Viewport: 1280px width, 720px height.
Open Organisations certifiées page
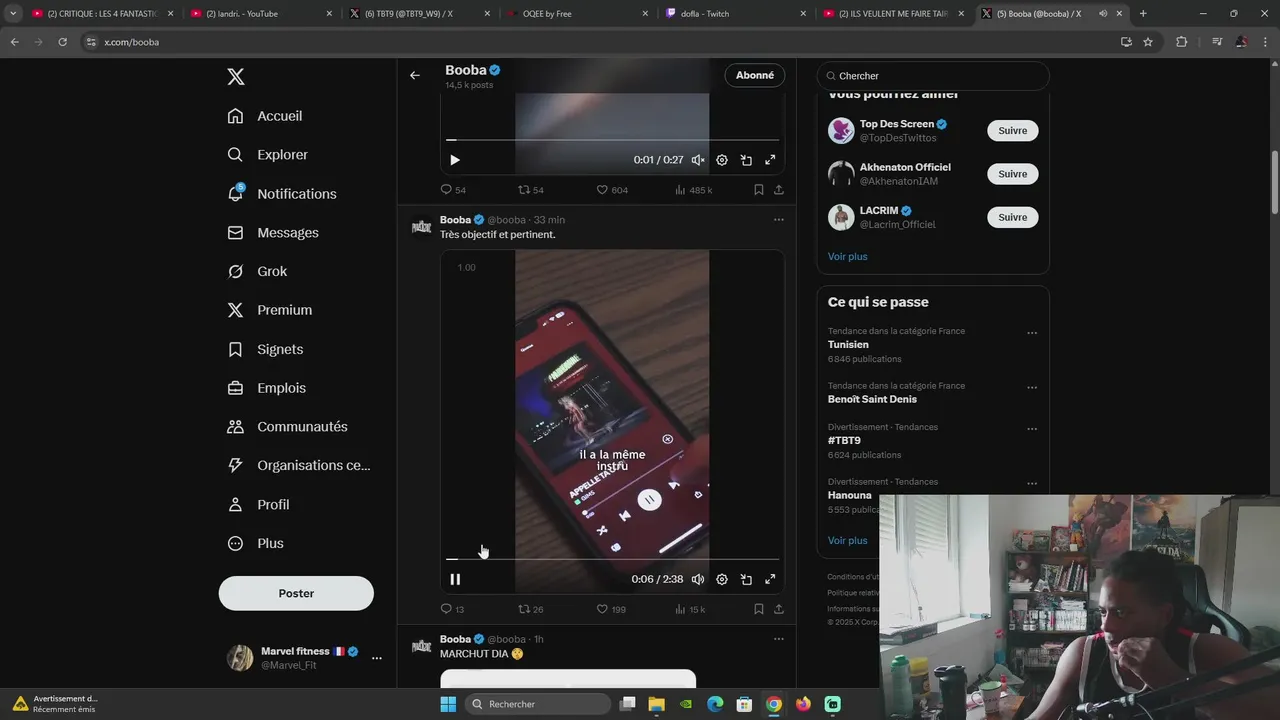coord(299,465)
